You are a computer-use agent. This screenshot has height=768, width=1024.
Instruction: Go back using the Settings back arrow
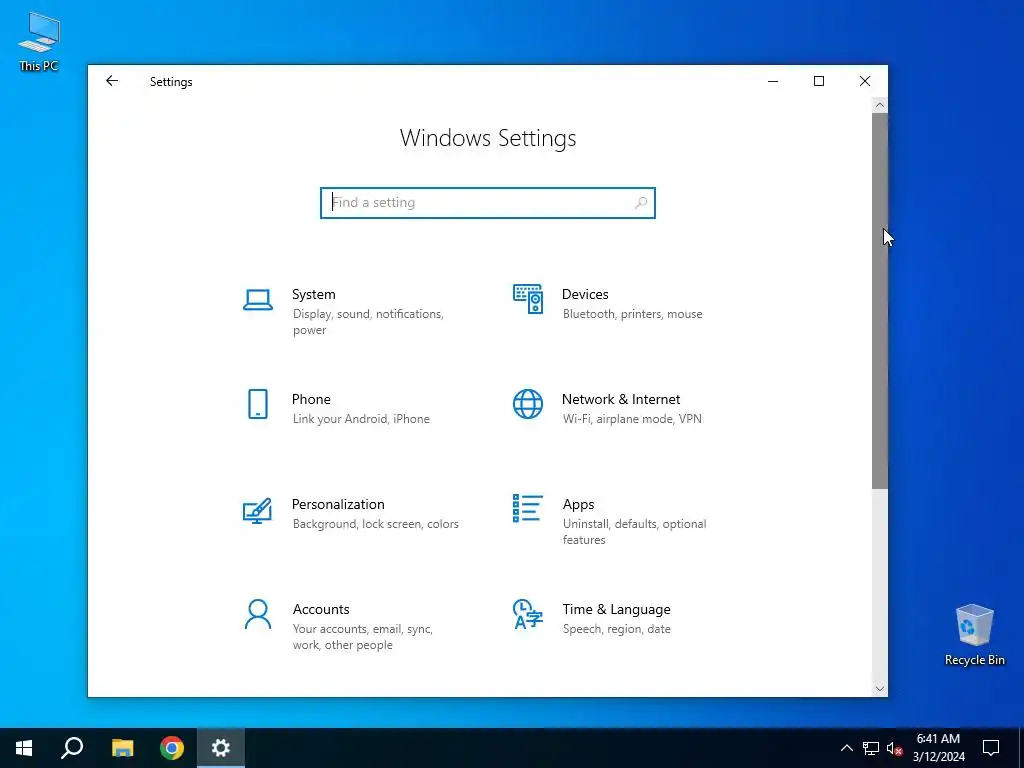coord(112,81)
